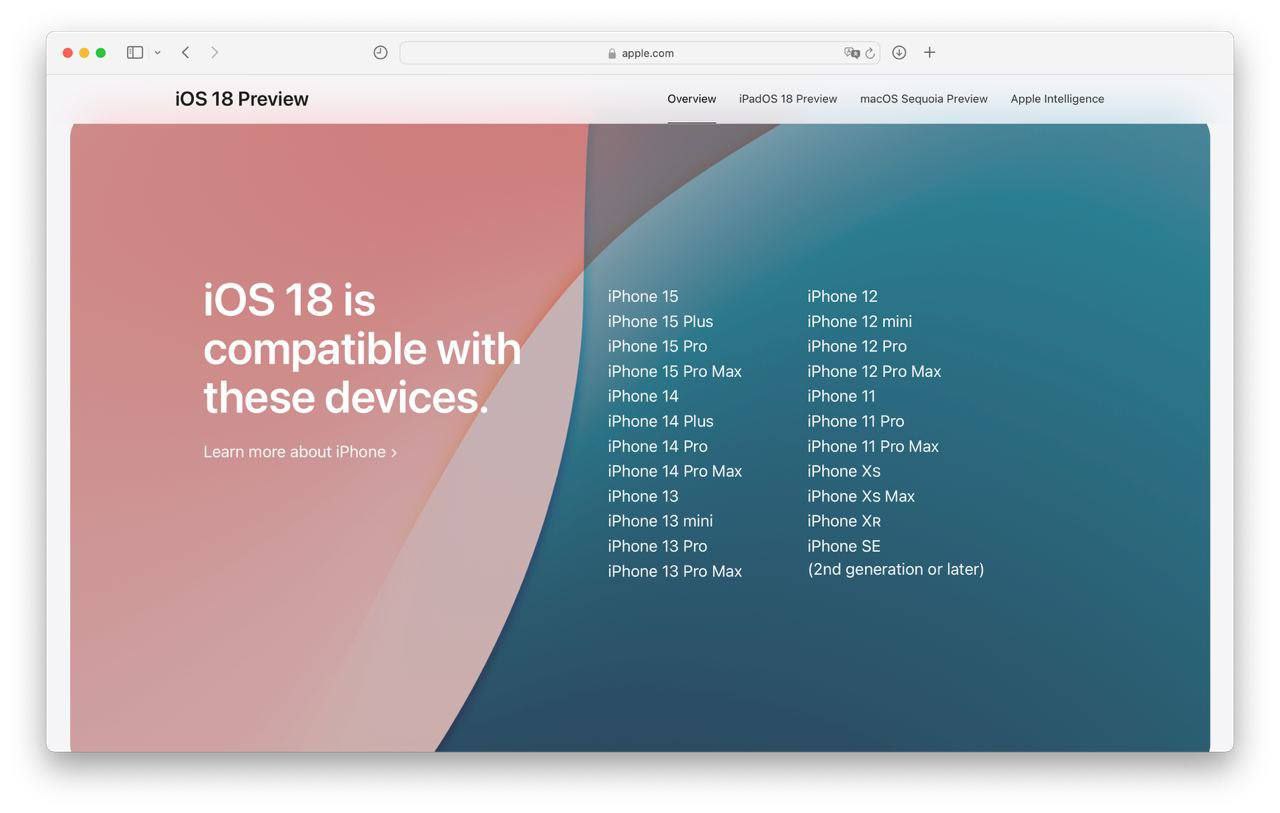Click the iPhone 13 mini entry
This screenshot has height=813, width=1280.
(x=660, y=521)
